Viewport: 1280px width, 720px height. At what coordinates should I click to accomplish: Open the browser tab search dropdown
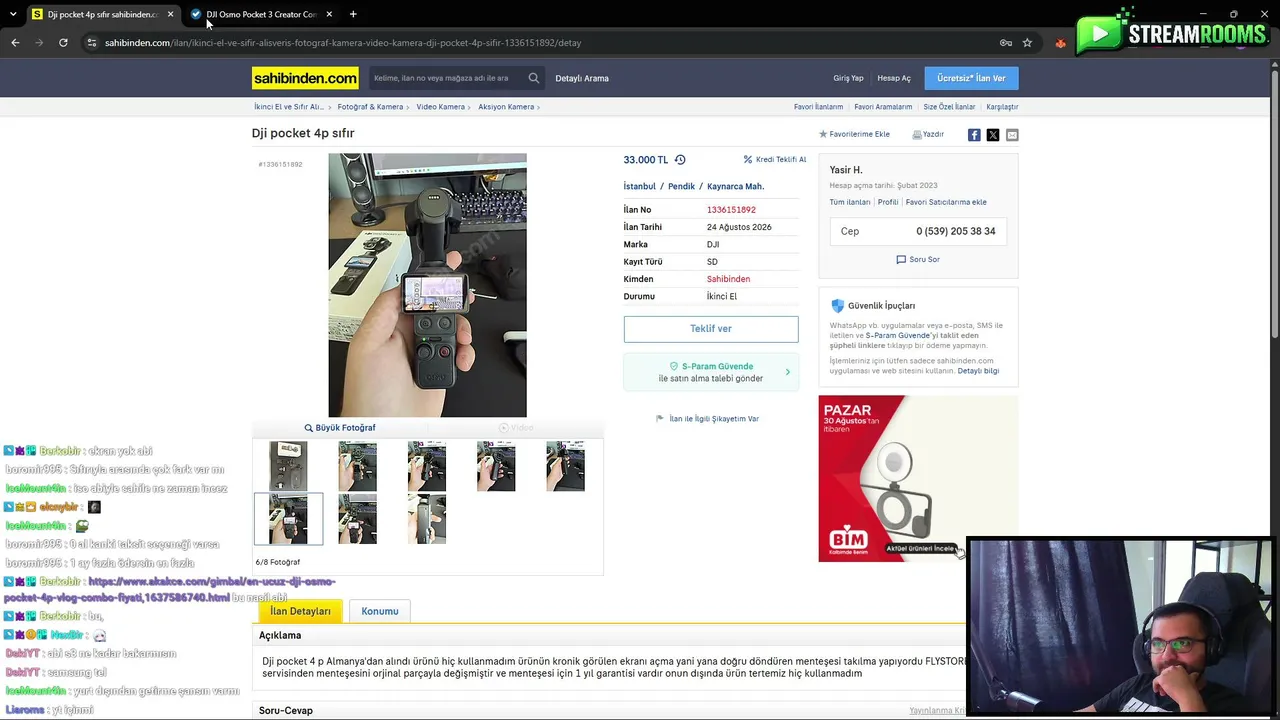coord(14,14)
